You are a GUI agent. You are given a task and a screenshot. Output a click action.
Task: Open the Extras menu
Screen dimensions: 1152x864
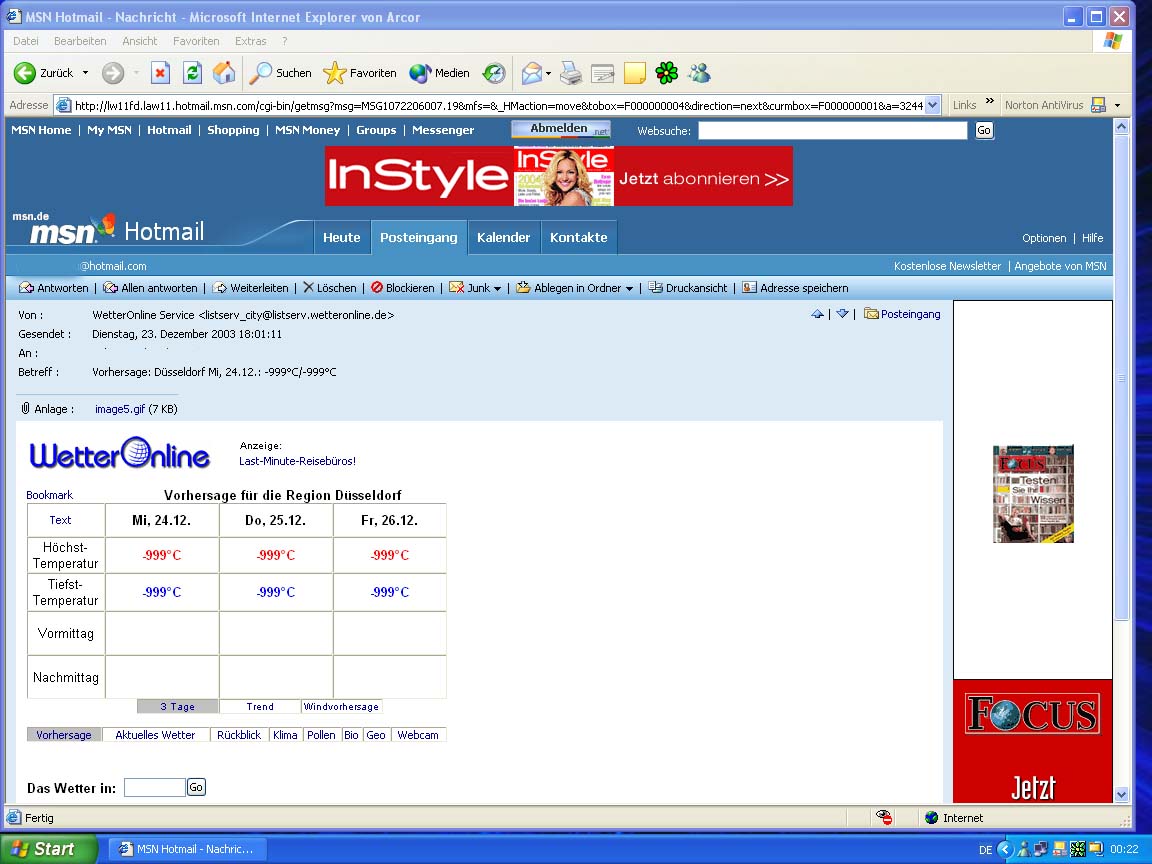click(251, 41)
